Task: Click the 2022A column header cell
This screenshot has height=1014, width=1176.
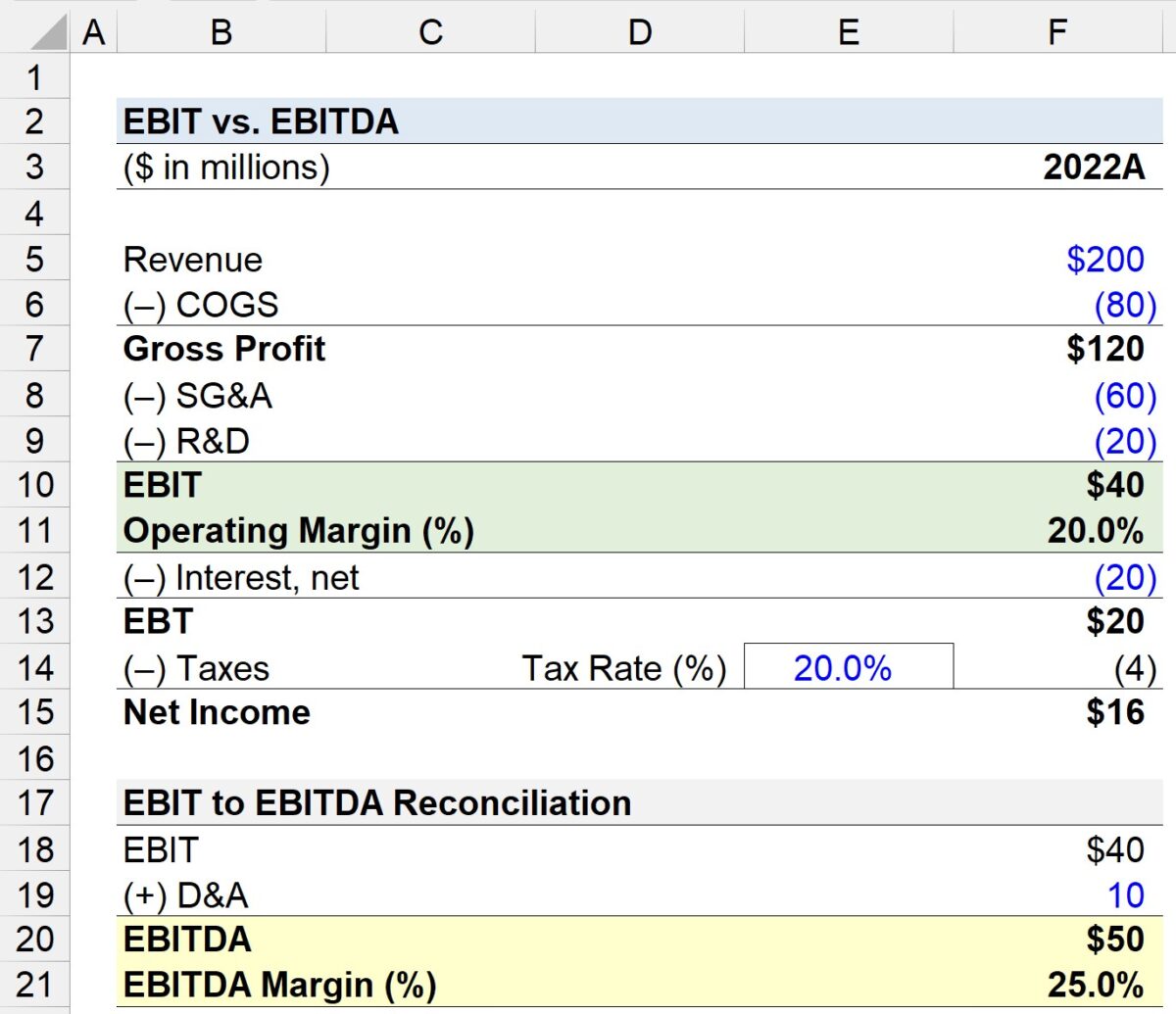Action: pos(1056,167)
